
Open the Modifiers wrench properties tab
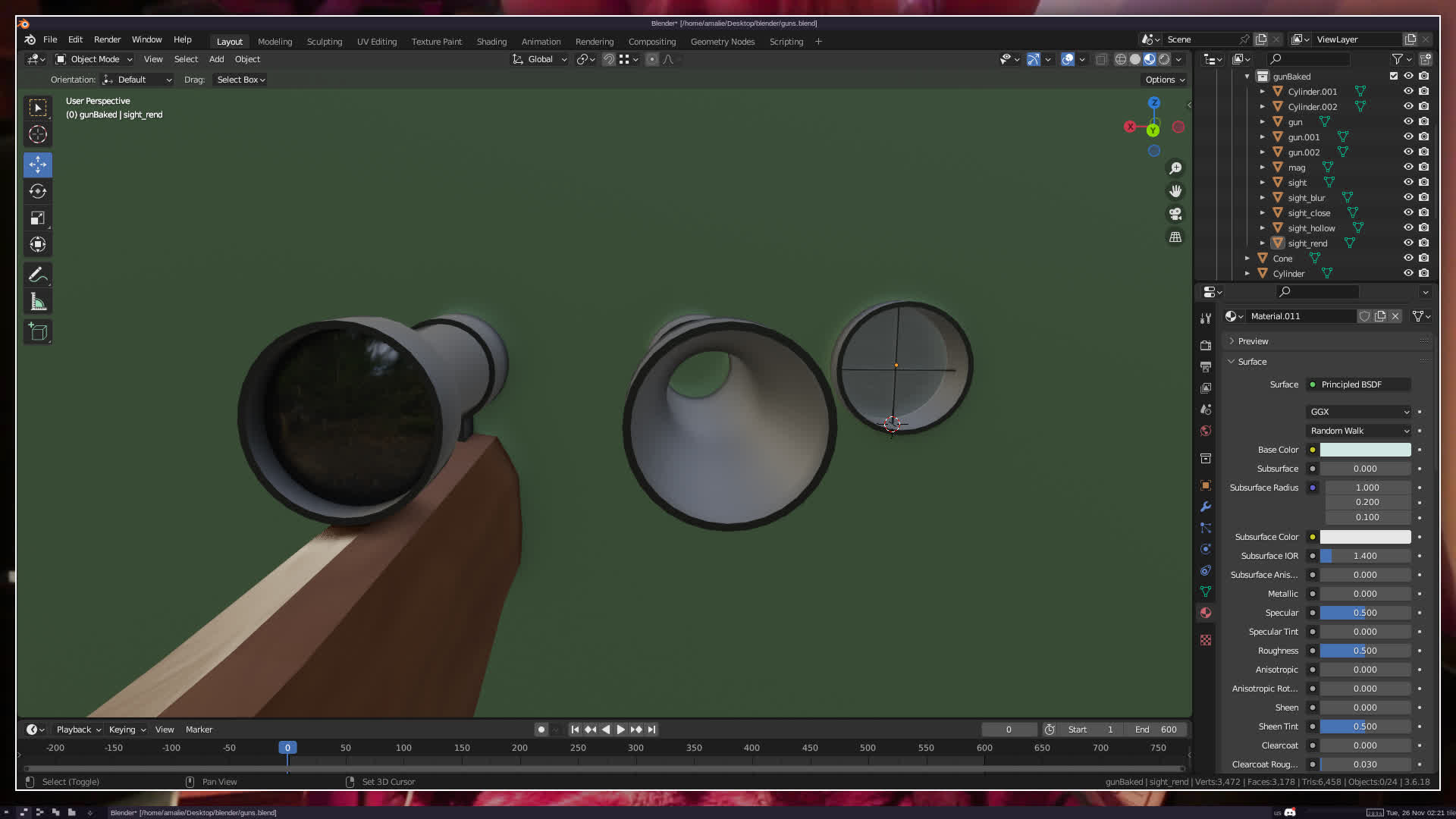coord(1206,507)
